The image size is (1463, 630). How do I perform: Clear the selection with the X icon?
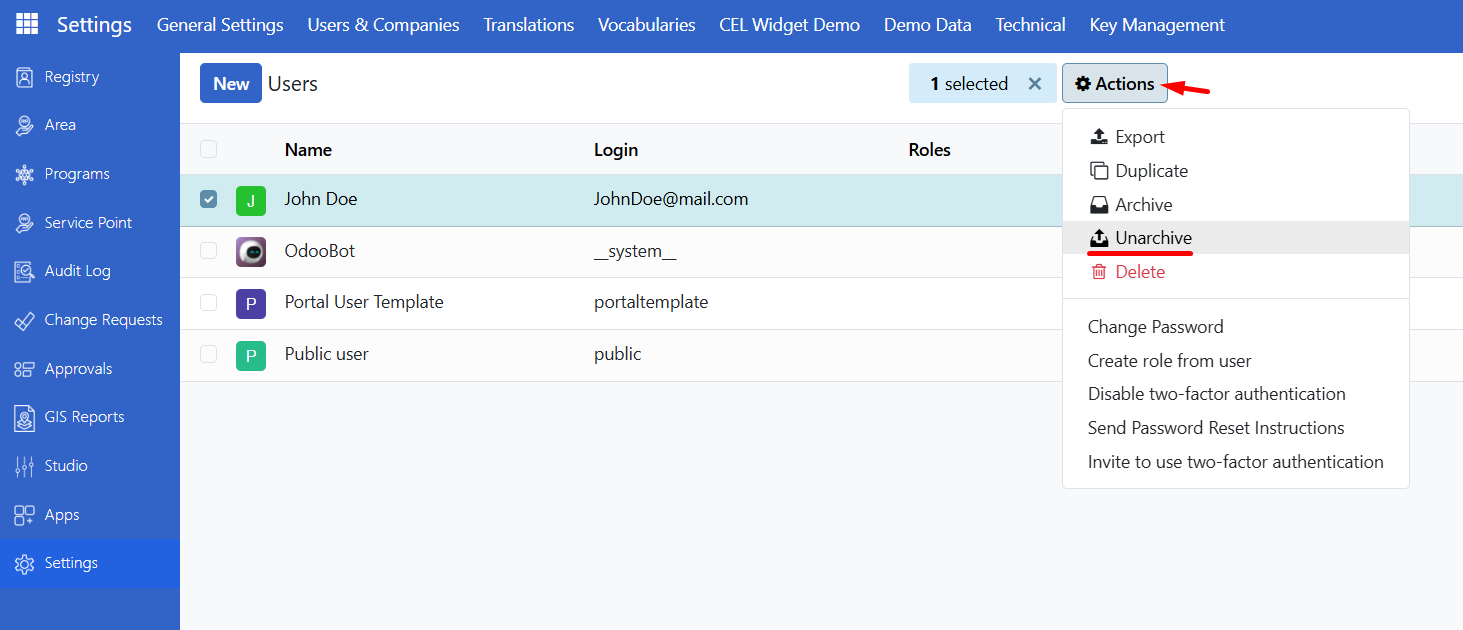1035,83
